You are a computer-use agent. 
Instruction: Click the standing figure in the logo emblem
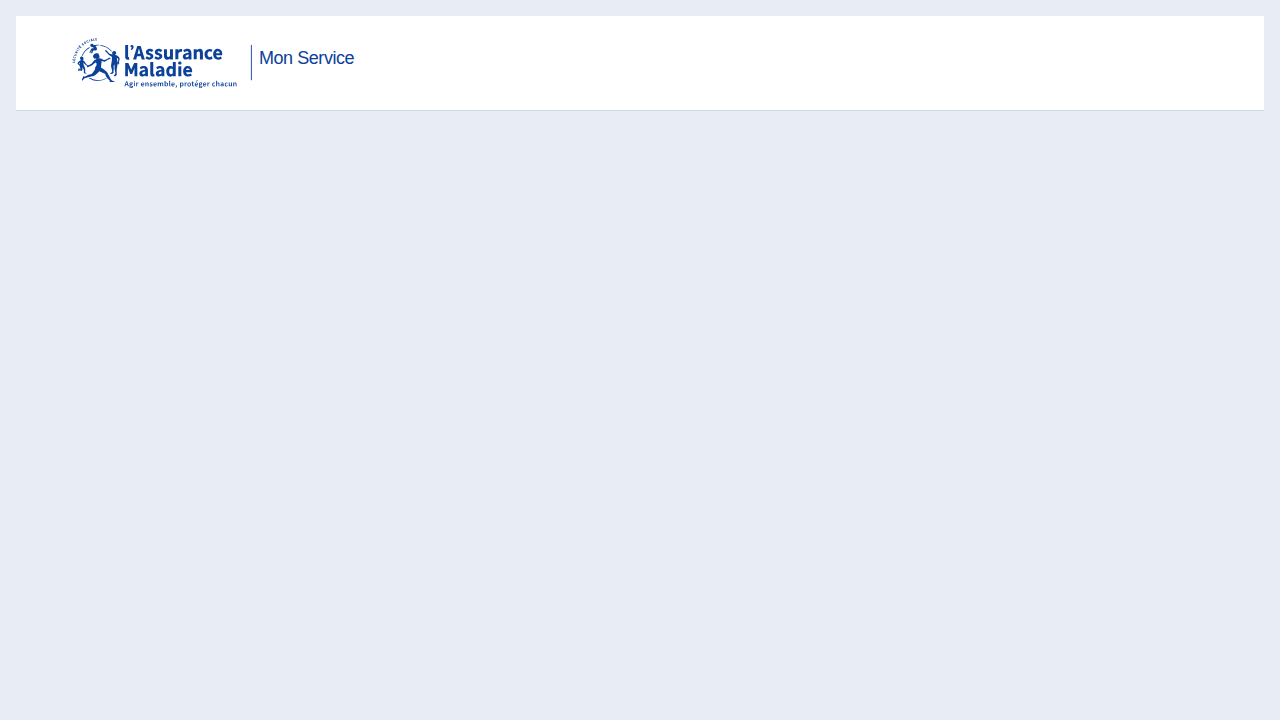coord(113,63)
